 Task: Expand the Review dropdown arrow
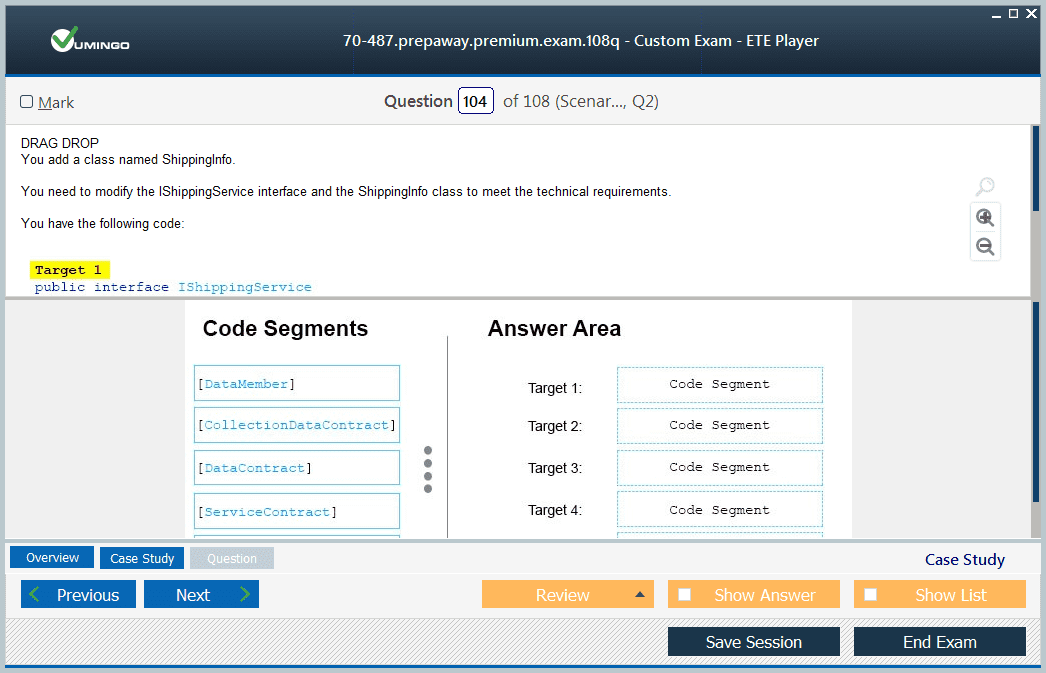(640, 594)
